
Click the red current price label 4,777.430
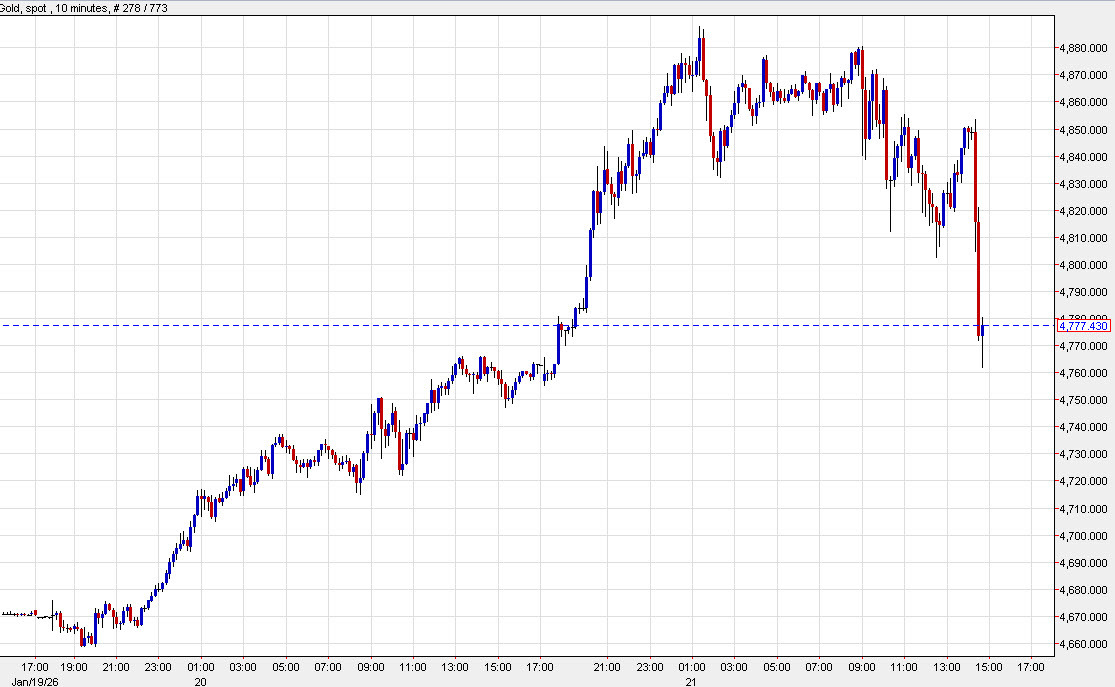click(1083, 326)
